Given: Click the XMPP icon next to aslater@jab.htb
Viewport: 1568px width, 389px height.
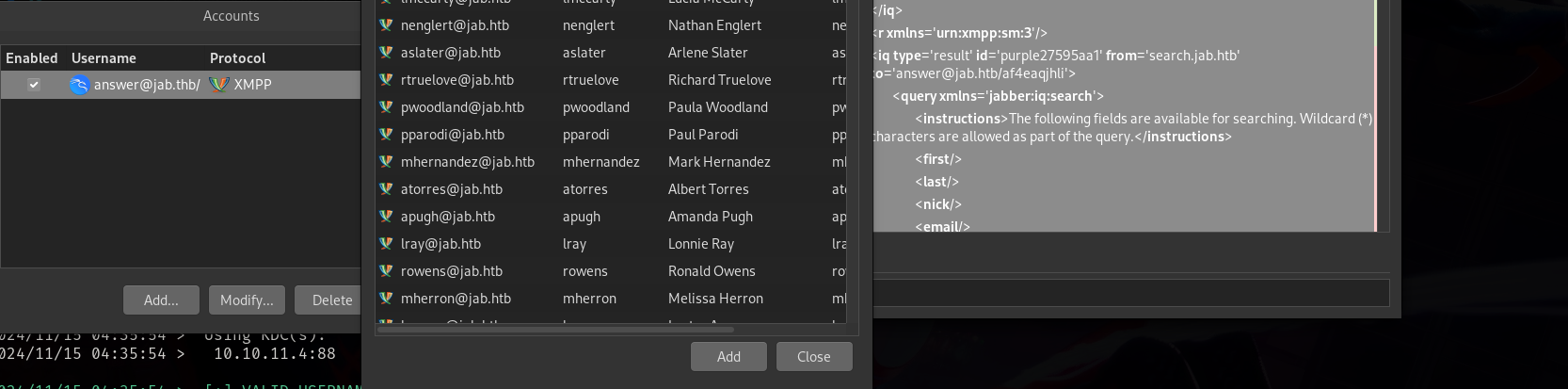Looking at the screenshot, I should pyautogui.click(x=386, y=53).
